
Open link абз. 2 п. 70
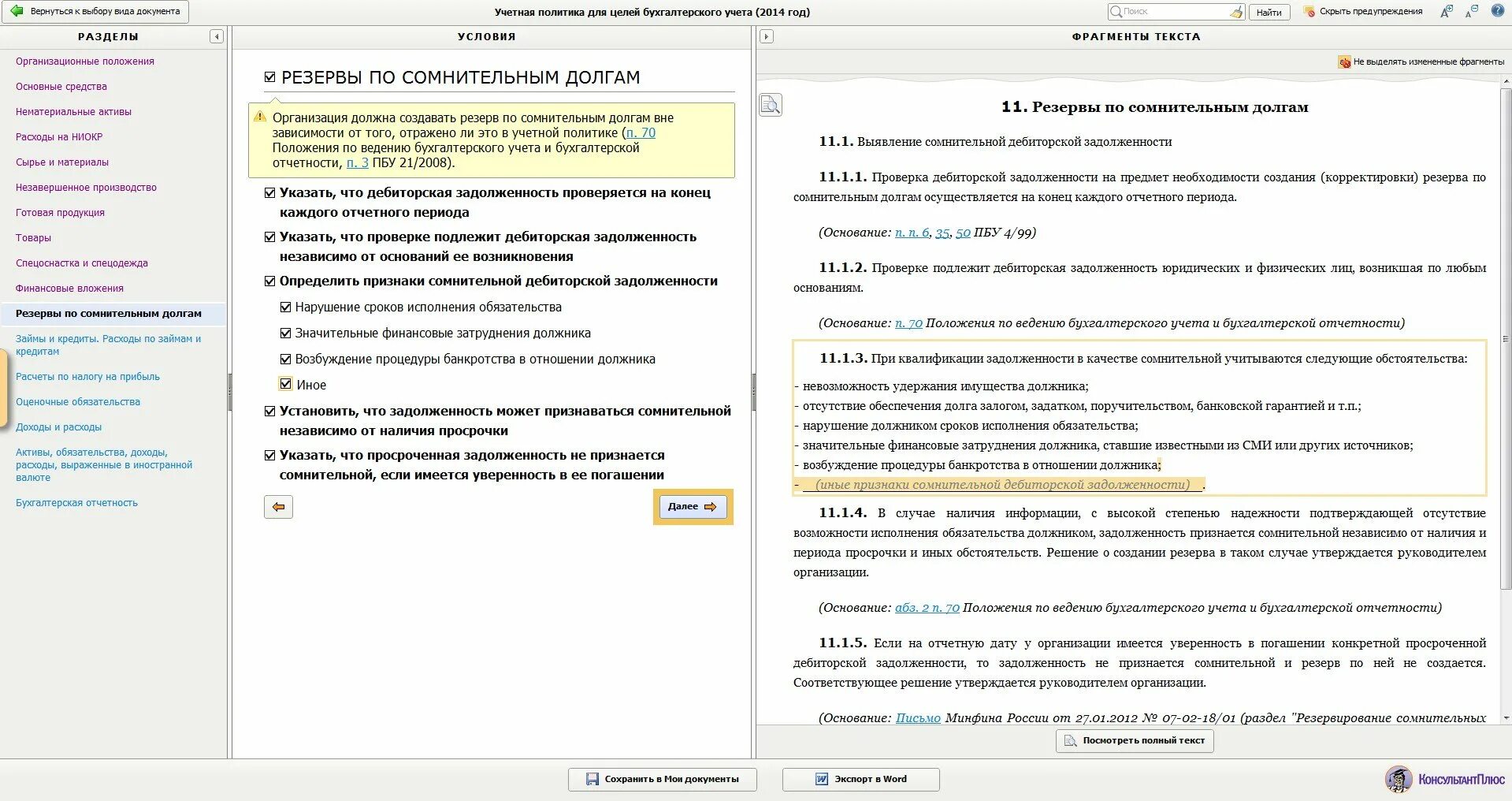pos(927,608)
